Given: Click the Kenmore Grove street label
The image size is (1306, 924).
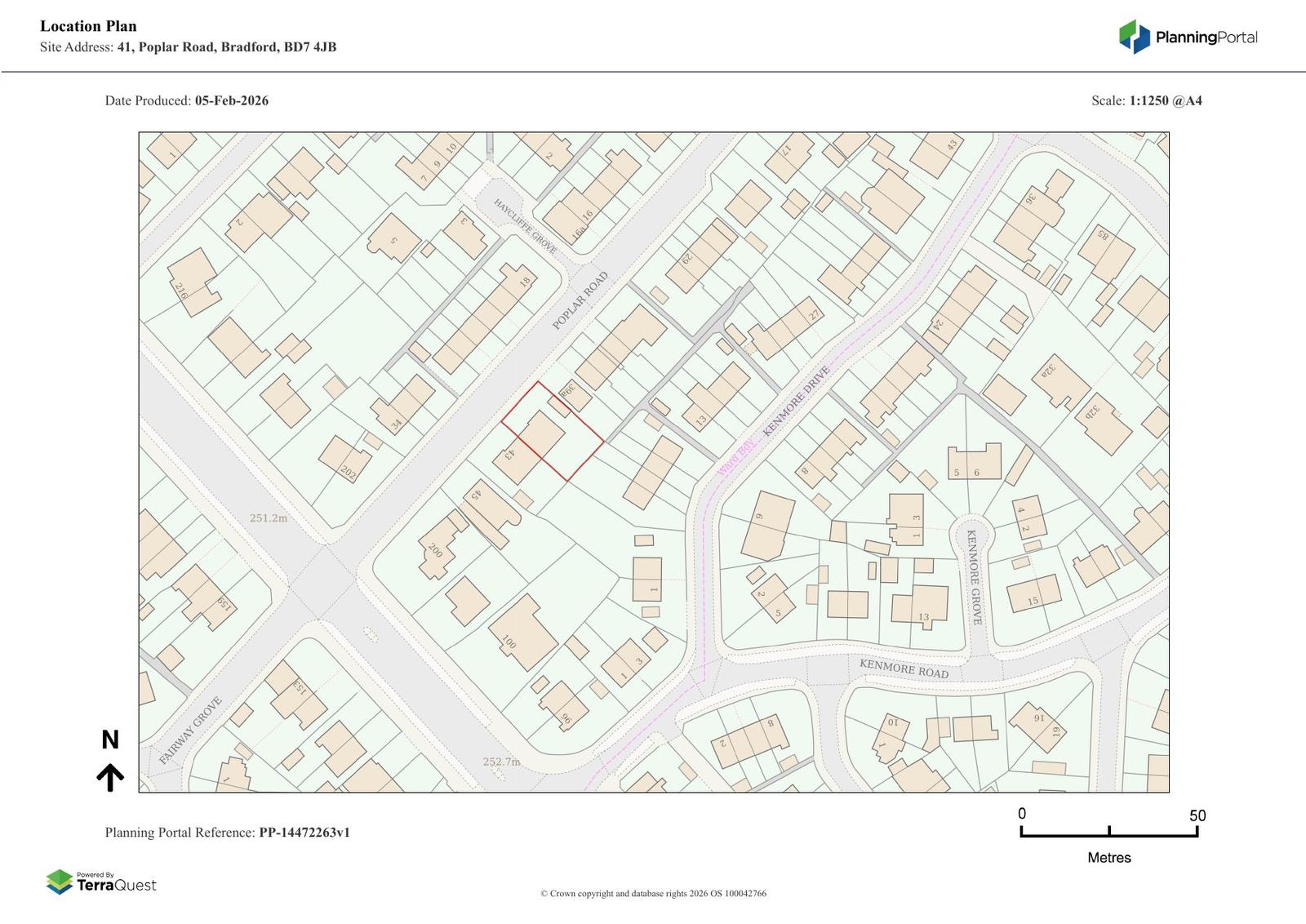Looking at the screenshot, I should coord(975,576).
